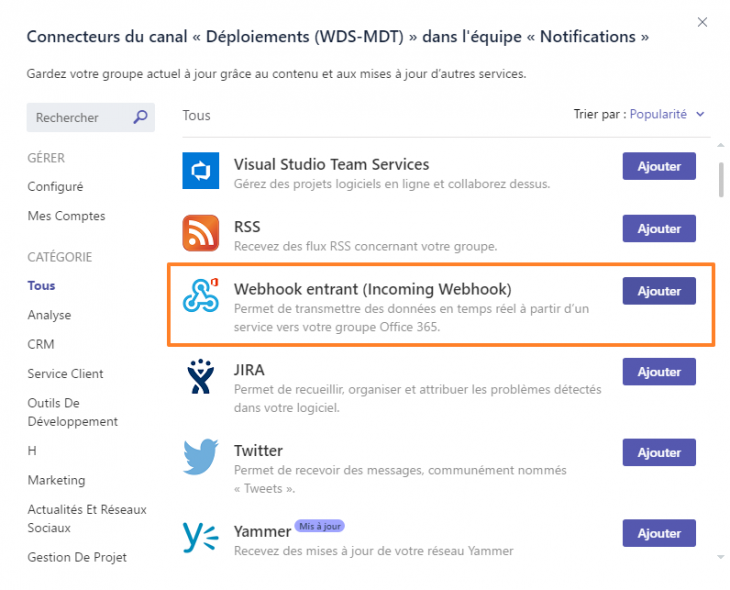Image resolution: width=730 pixels, height=590 pixels.
Task: Close the connectors dialog
Action: tap(702, 22)
